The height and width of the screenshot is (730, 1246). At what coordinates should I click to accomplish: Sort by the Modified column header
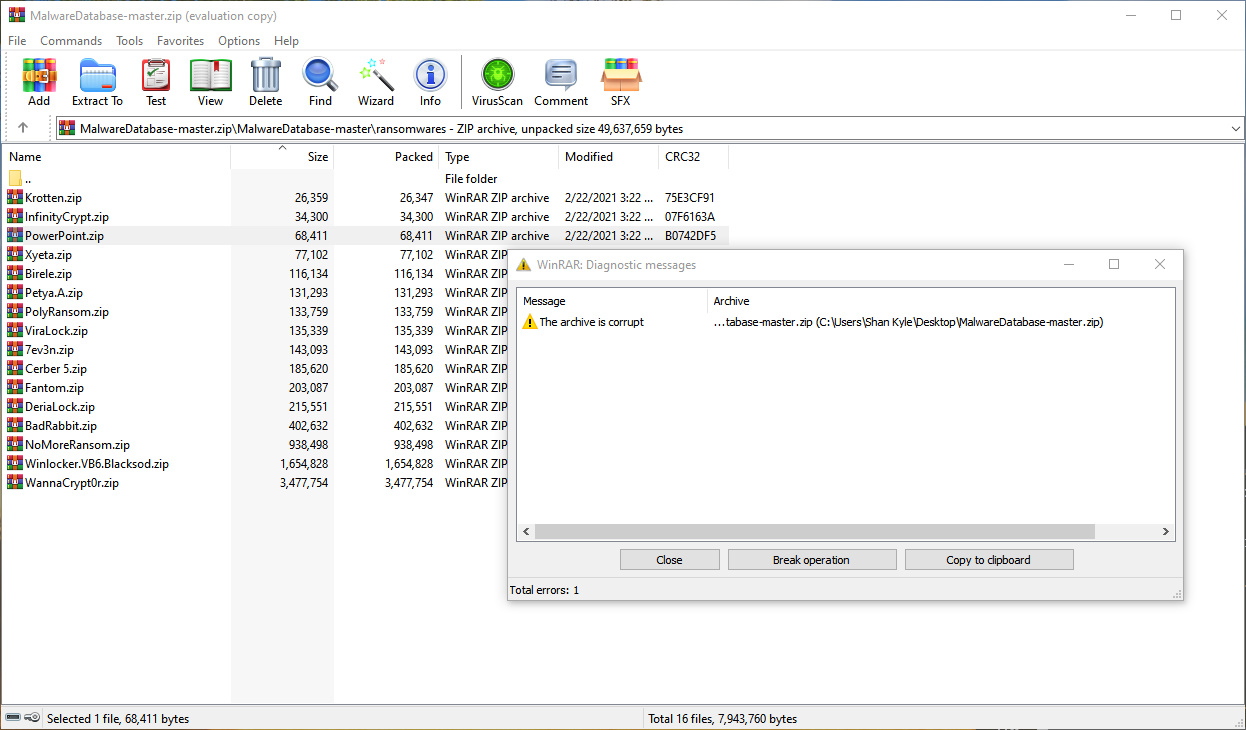click(x=608, y=157)
